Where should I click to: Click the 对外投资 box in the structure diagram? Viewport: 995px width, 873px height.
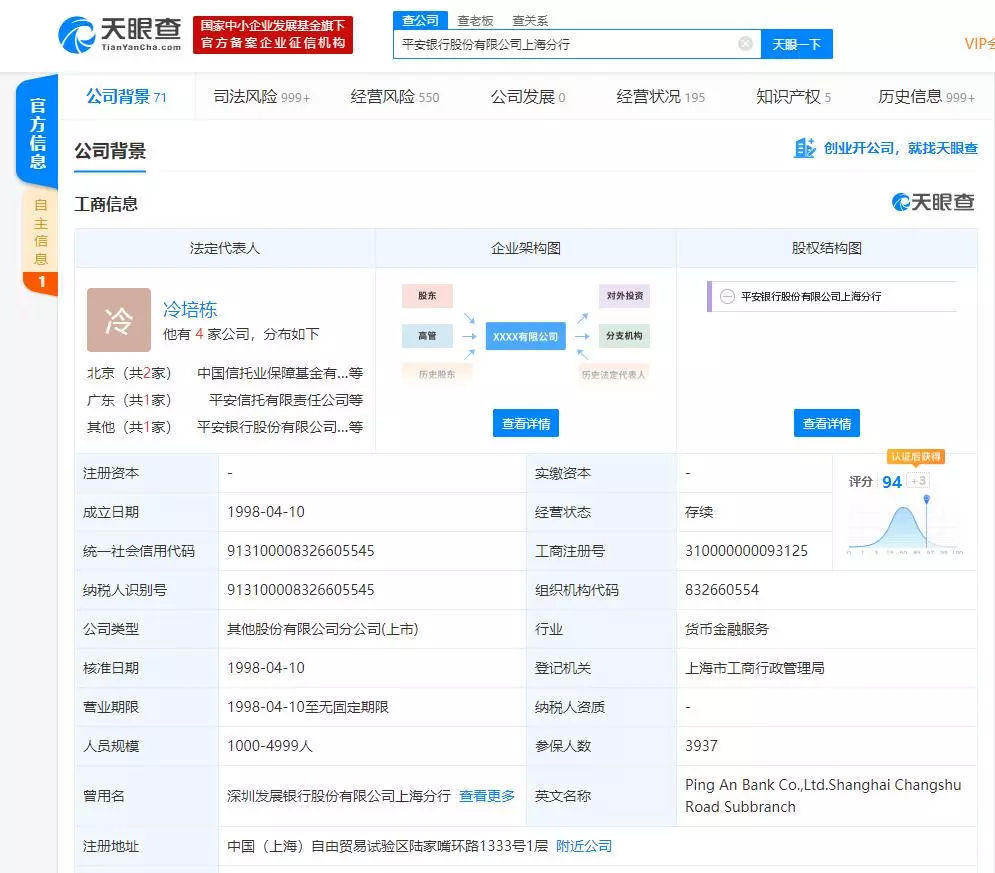point(624,296)
